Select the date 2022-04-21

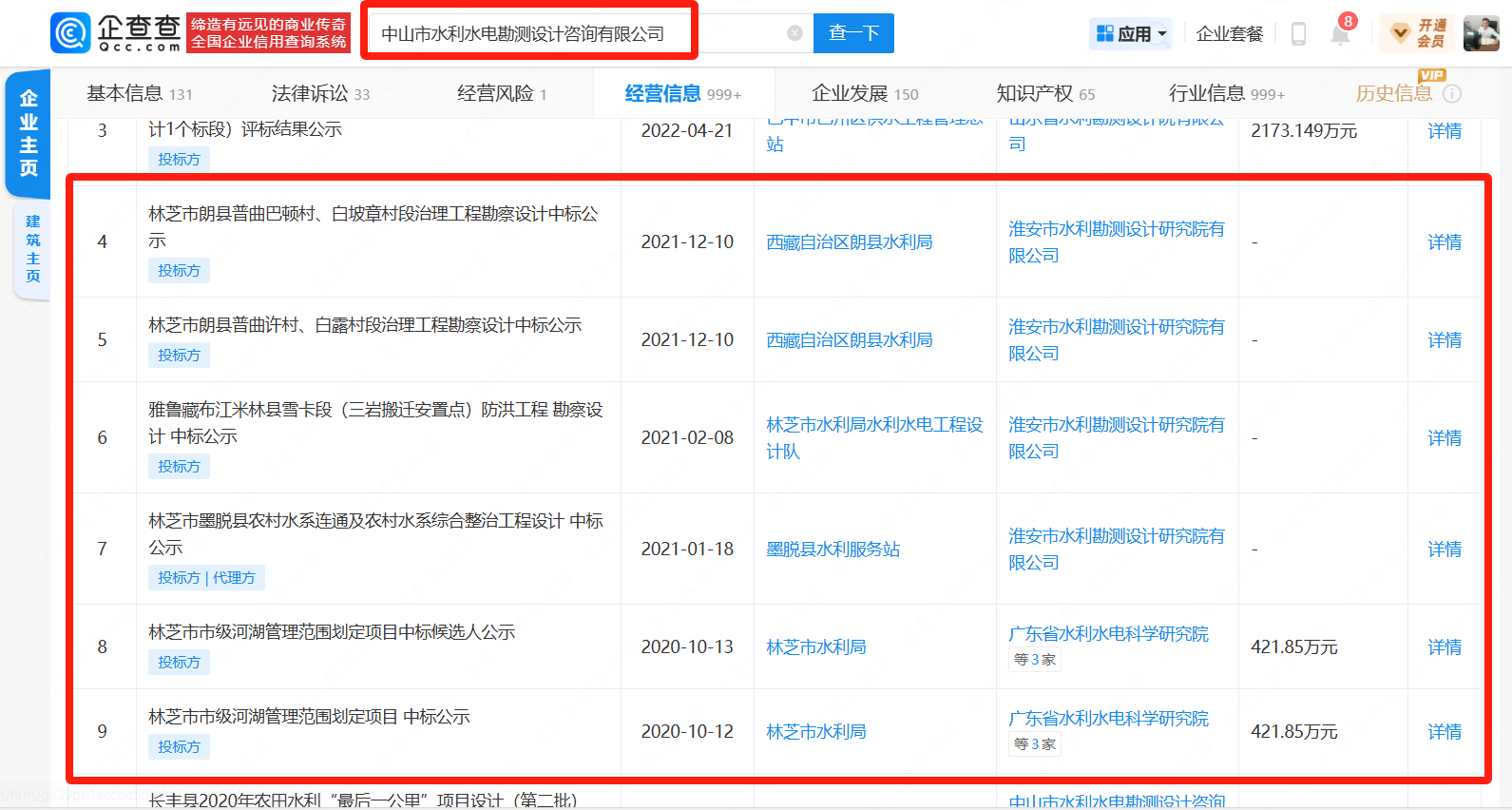687,130
